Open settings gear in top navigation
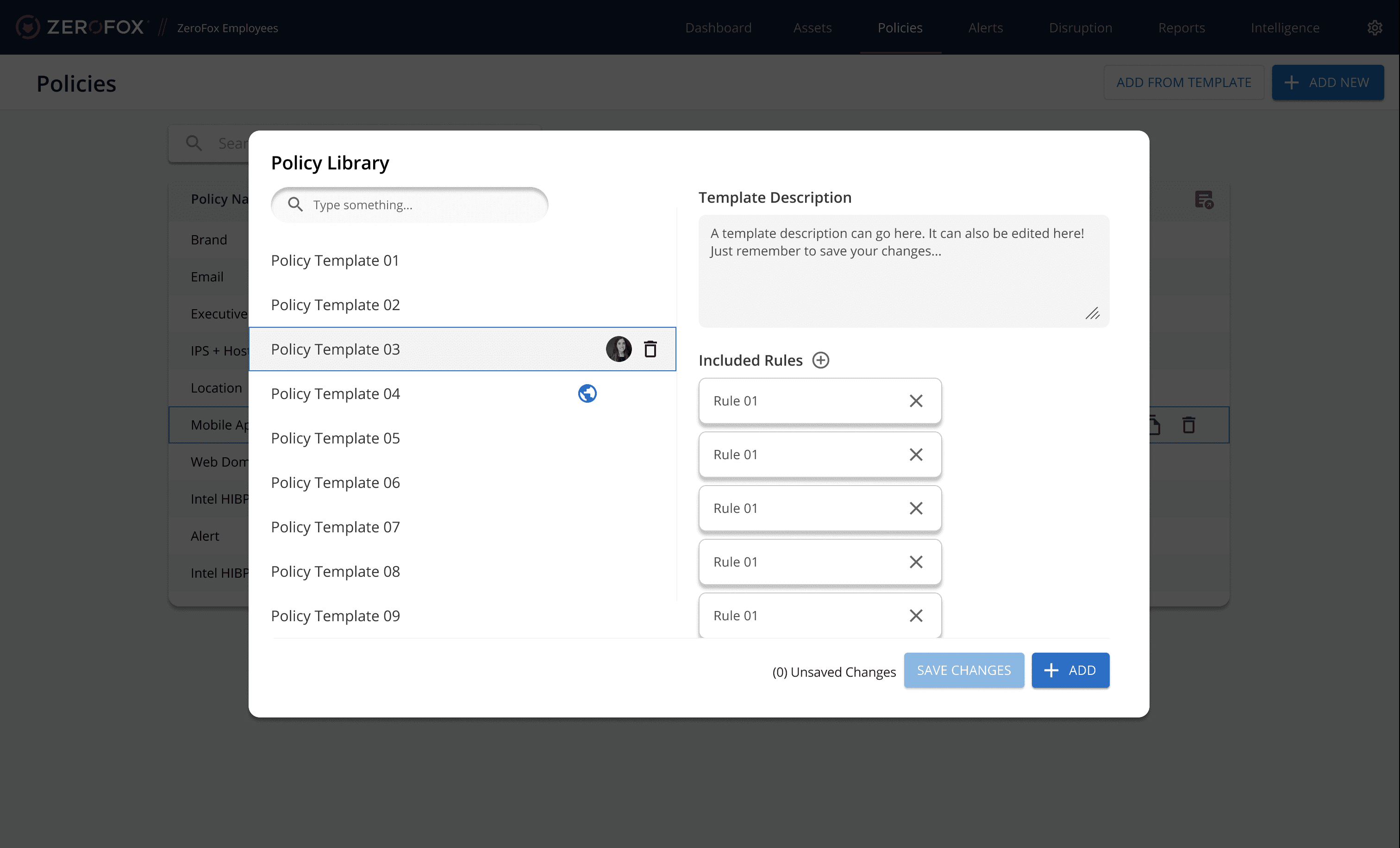Screen dimensions: 1400x848 tap(1375, 27)
